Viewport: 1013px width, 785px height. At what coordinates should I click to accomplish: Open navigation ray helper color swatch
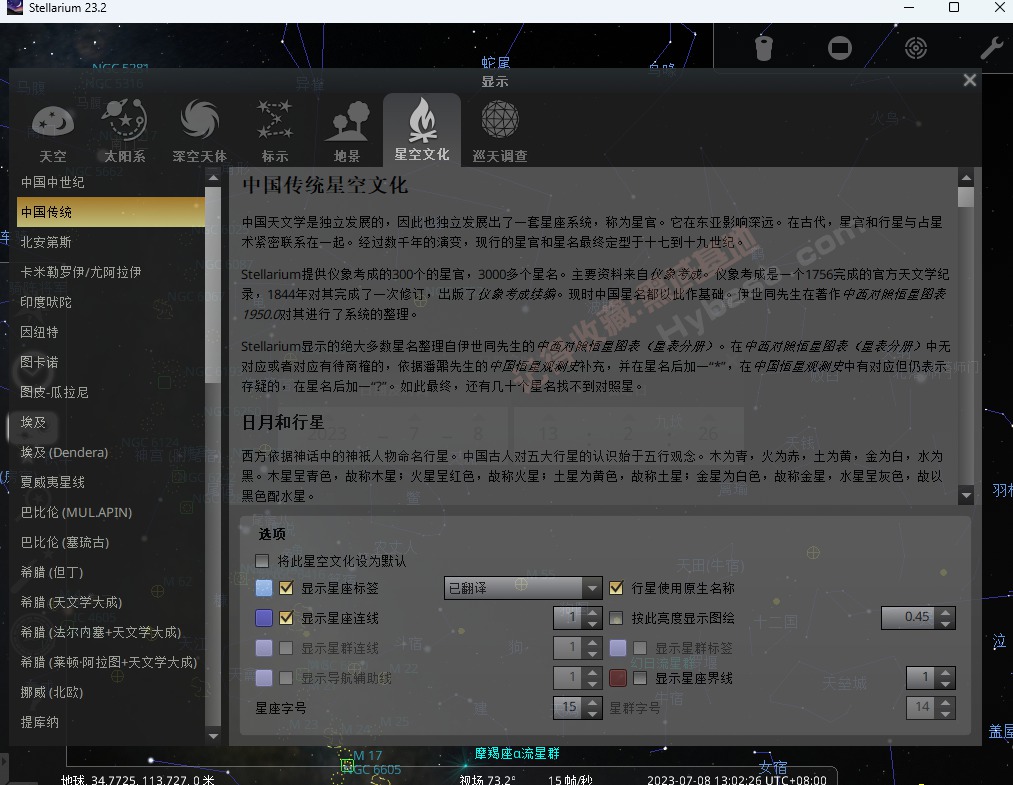pos(264,678)
